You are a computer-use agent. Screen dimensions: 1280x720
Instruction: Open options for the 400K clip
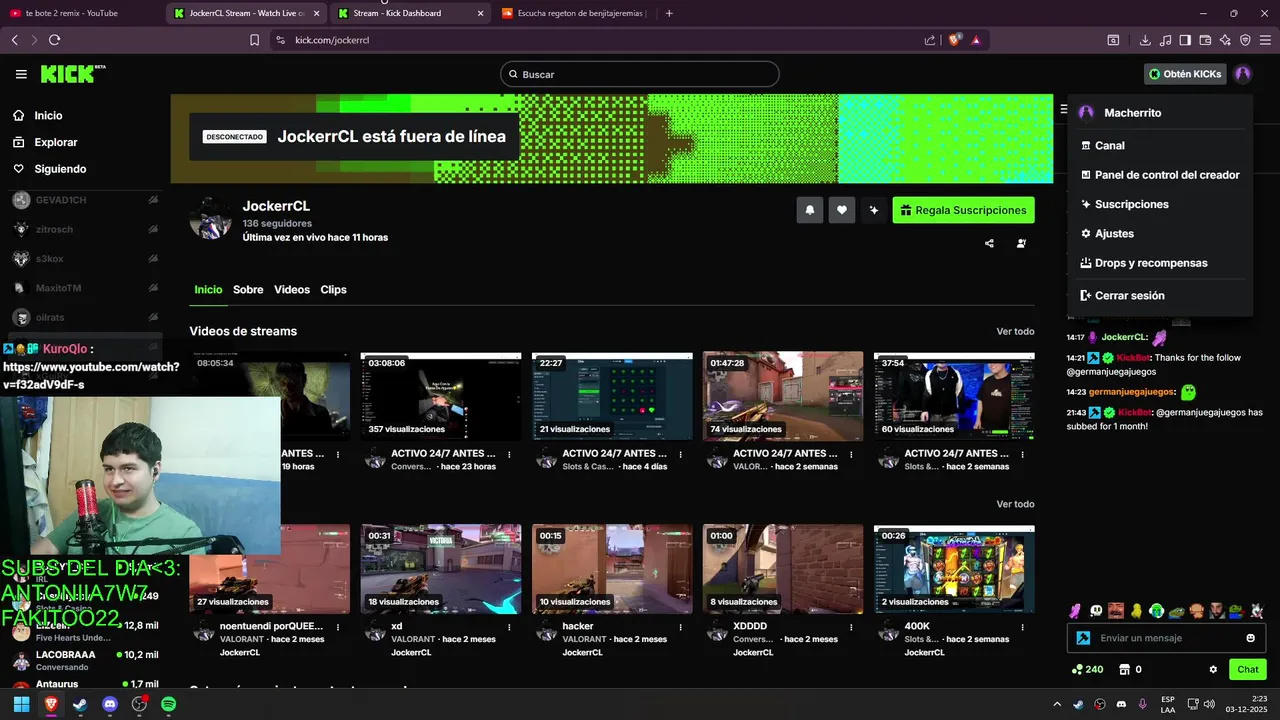pyautogui.click(x=1023, y=627)
